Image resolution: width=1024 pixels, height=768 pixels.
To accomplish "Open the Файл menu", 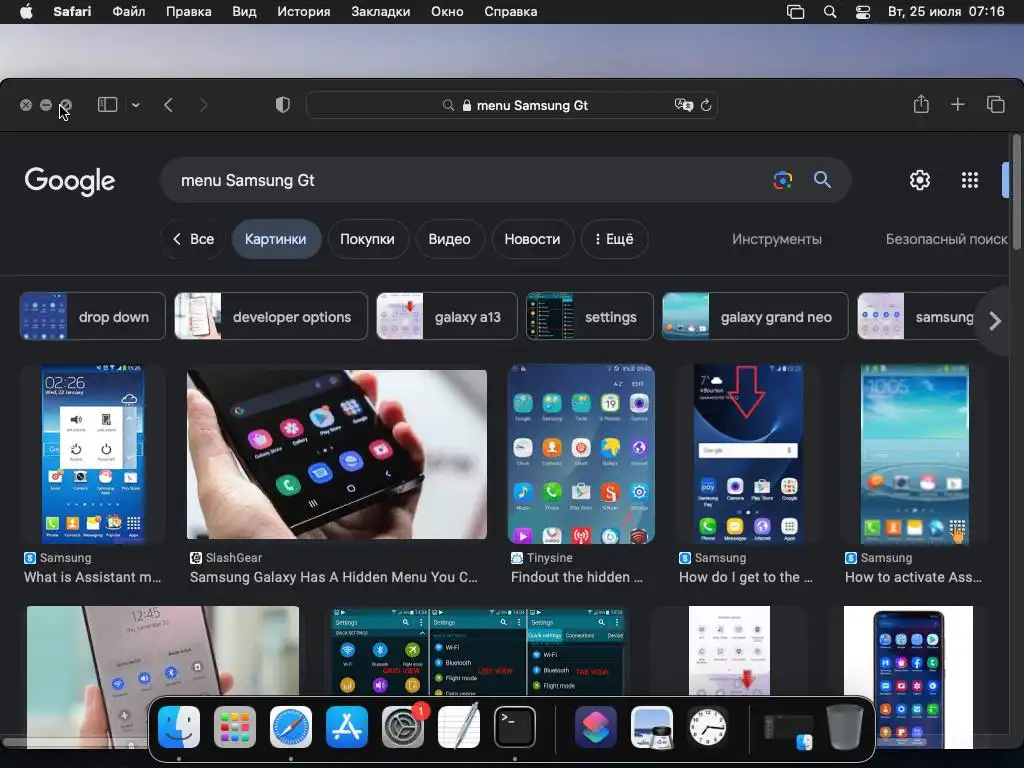I will 129,12.
